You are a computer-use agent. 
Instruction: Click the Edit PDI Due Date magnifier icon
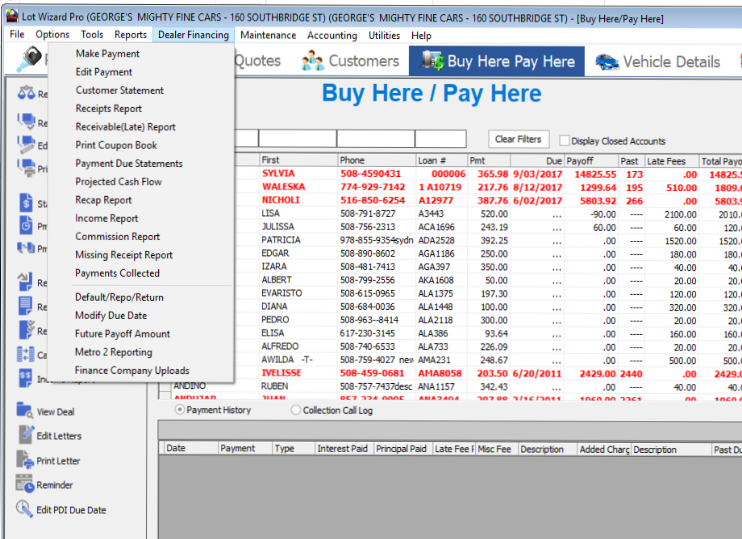(x=24, y=509)
